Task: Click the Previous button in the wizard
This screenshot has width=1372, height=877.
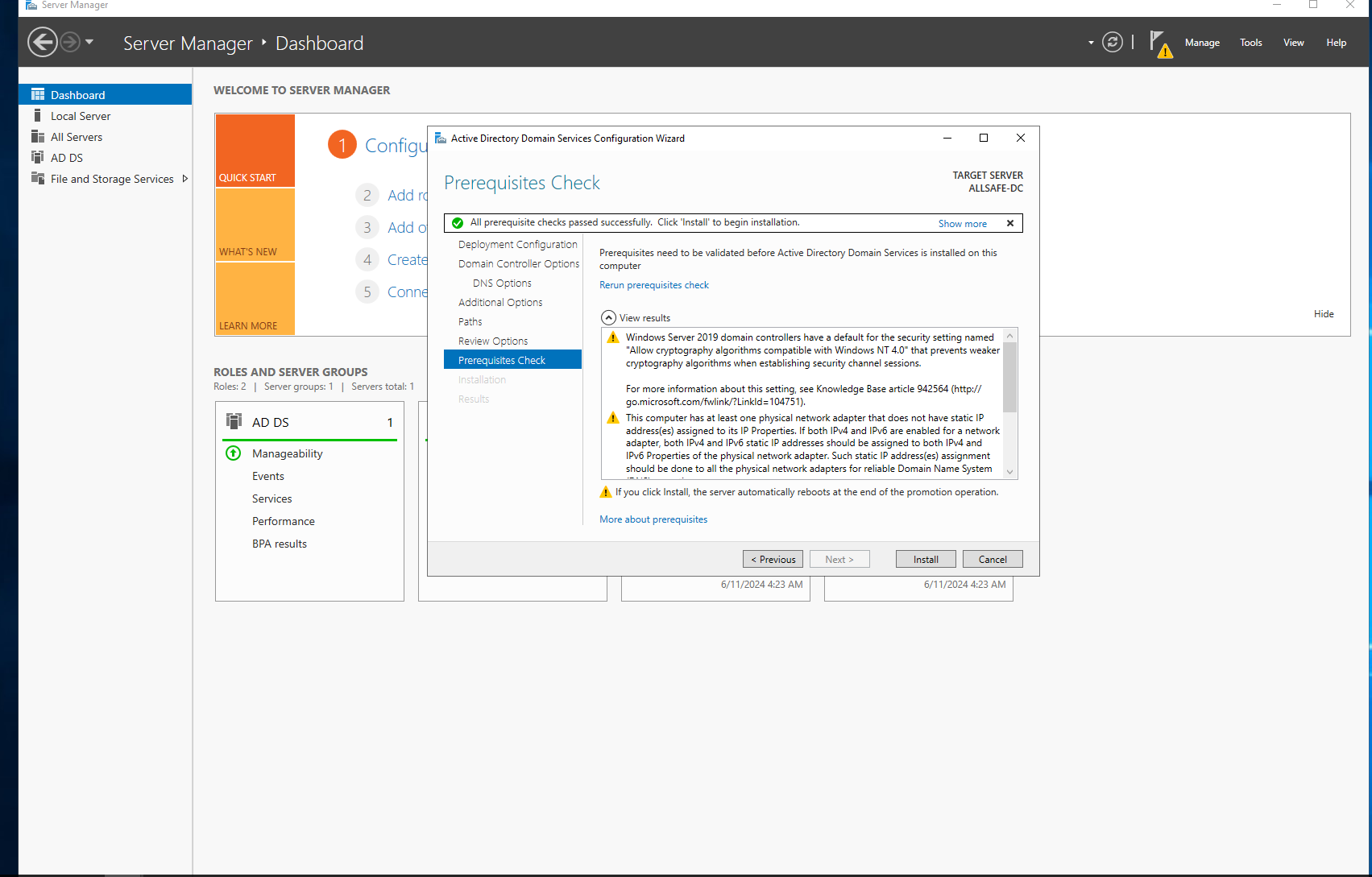Action: point(773,559)
